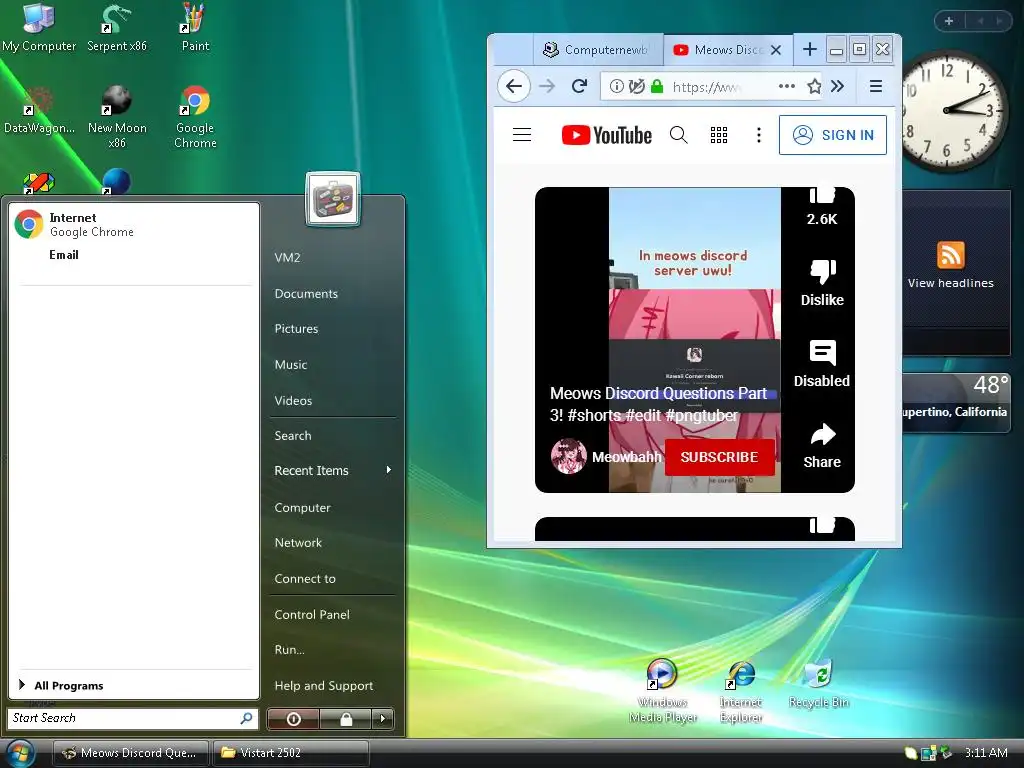Open Control Panel from Start menu
This screenshot has height=768, width=1024.
312,615
